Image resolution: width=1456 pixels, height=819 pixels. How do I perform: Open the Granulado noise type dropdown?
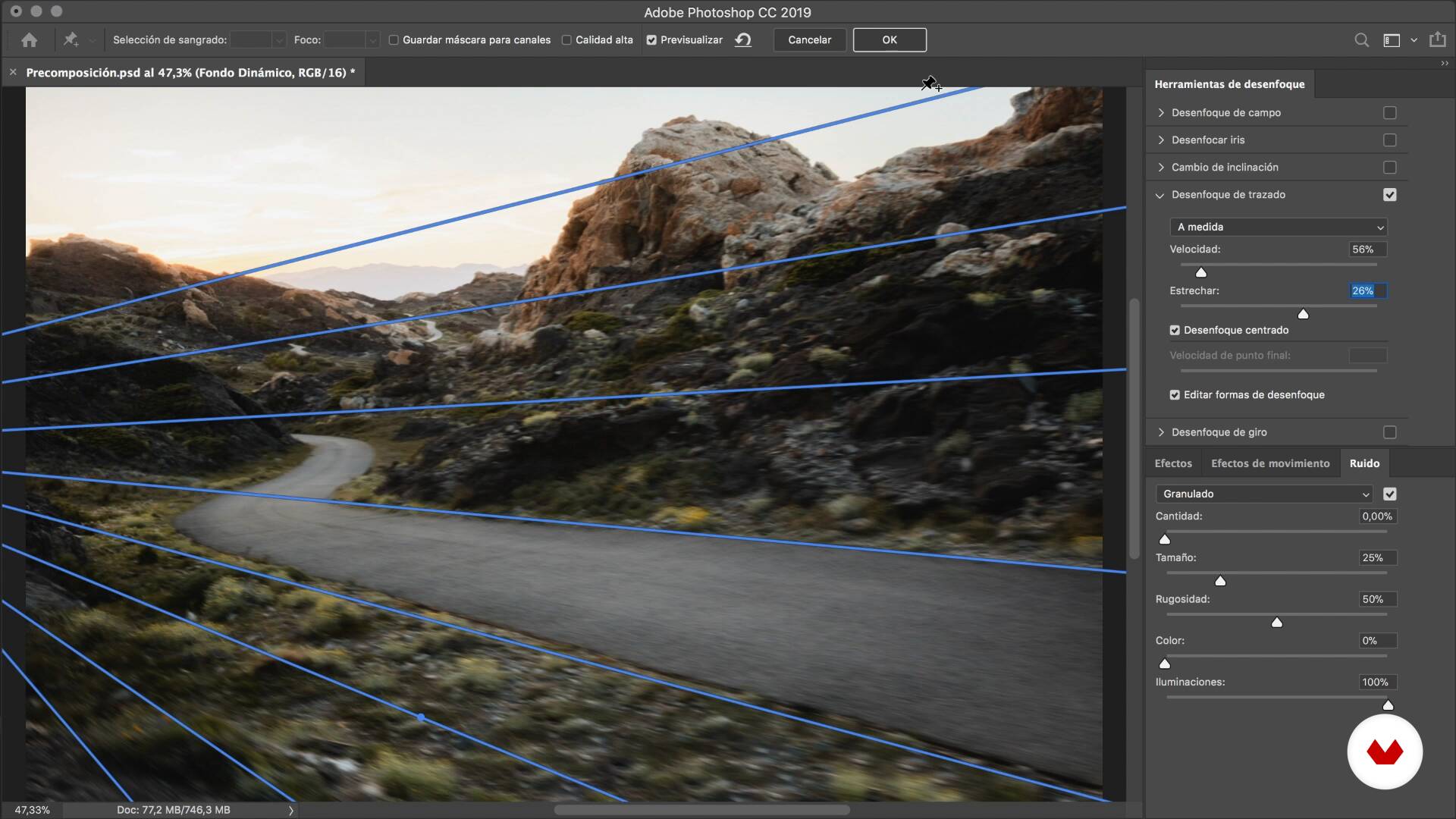(1264, 494)
